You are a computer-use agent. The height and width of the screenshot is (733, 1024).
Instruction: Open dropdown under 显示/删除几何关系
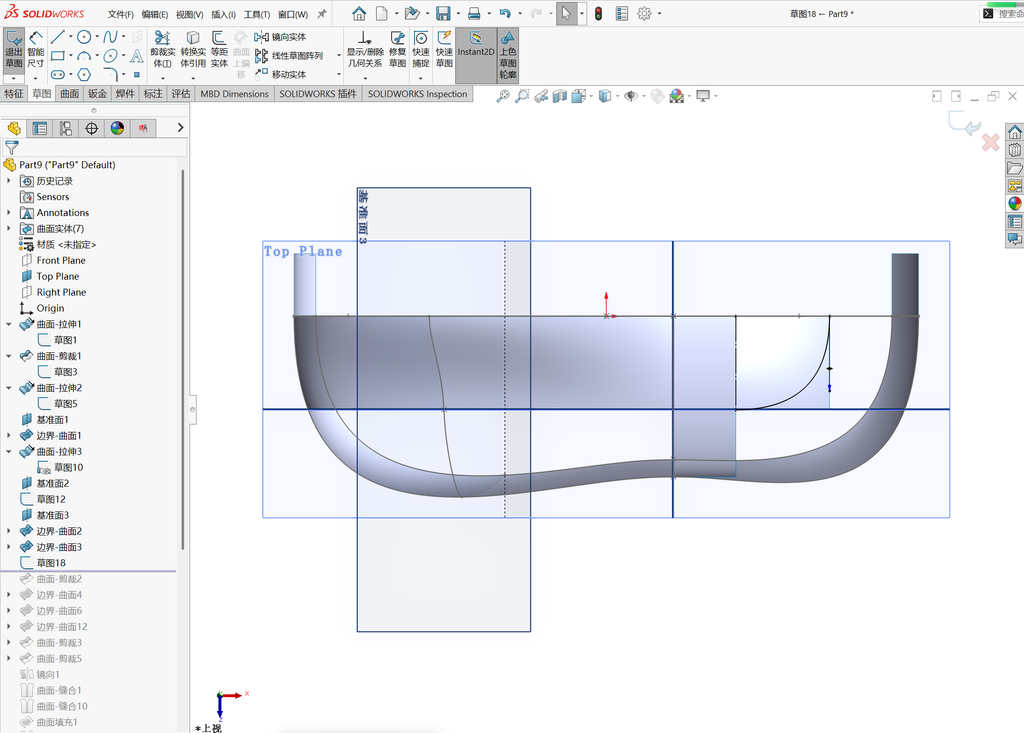365,78
